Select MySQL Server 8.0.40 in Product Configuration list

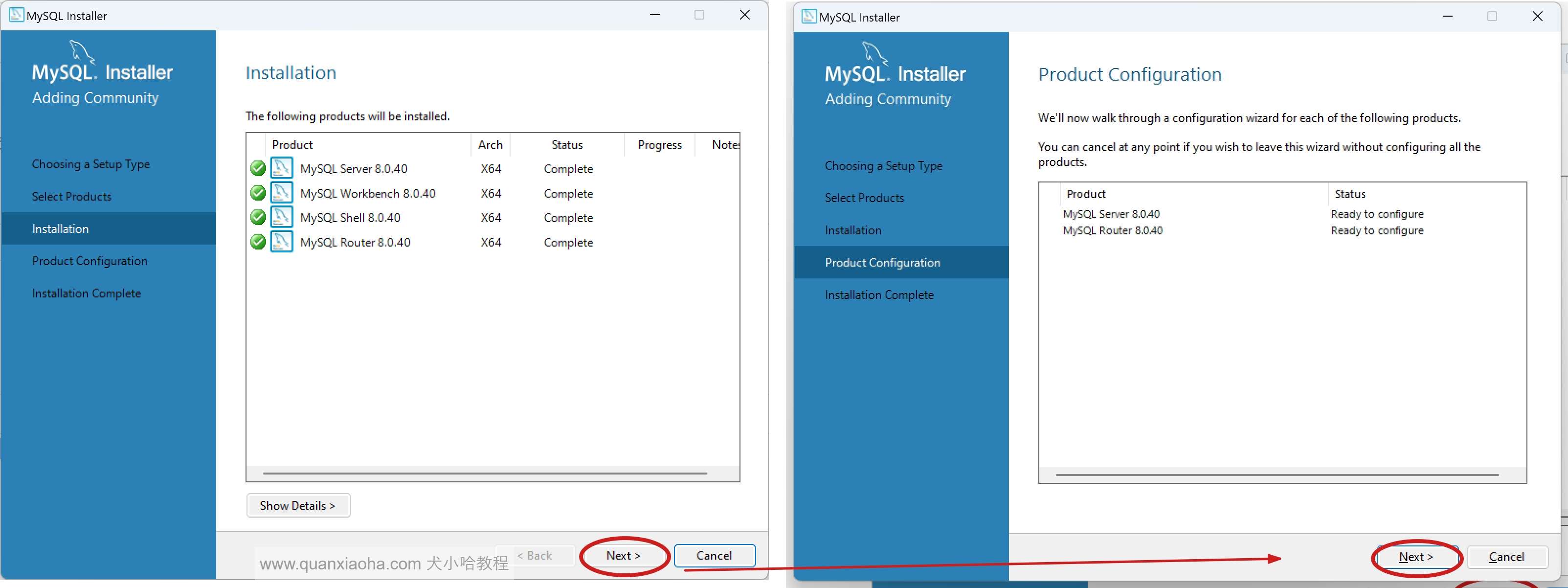point(1111,214)
